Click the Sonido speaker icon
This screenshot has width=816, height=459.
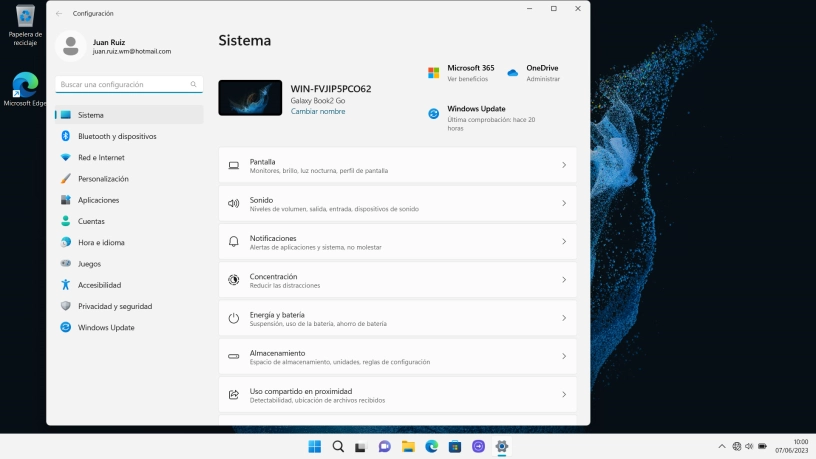(x=234, y=203)
